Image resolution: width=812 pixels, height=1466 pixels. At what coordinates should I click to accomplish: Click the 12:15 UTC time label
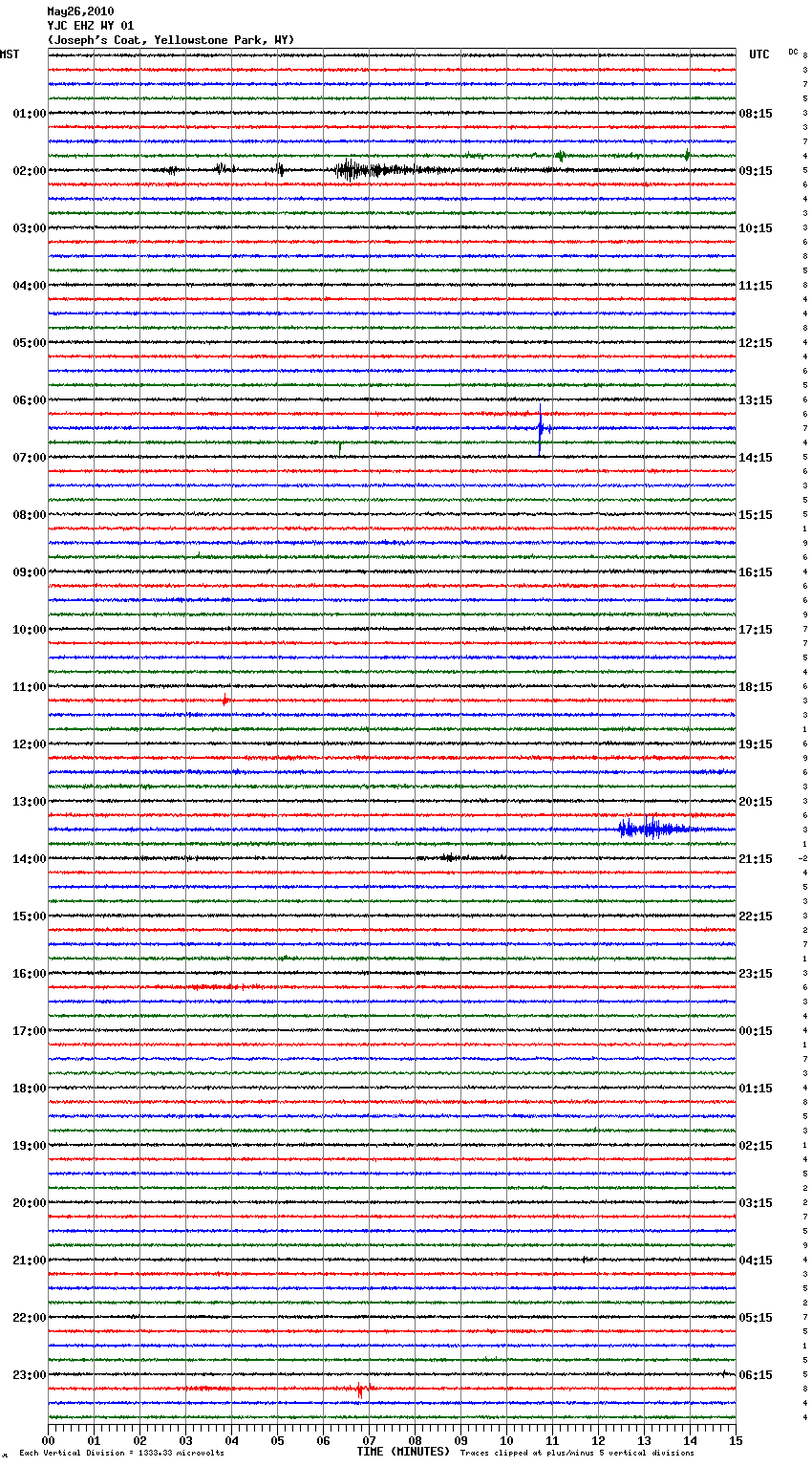[x=756, y=343]
